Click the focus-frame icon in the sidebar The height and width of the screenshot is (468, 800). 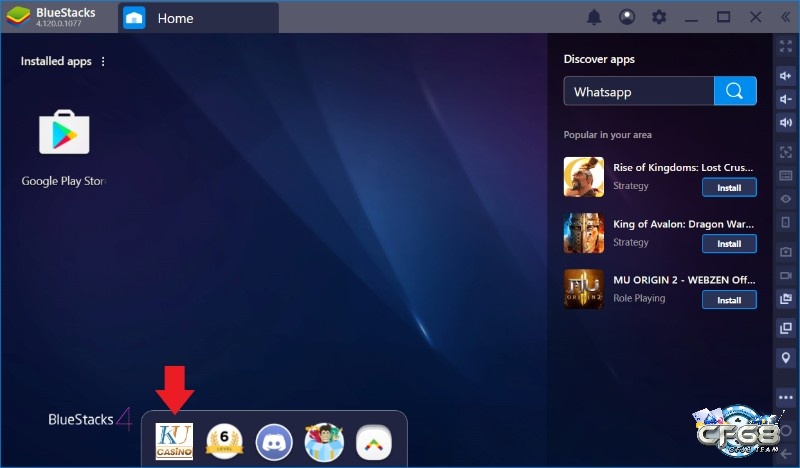pos(786,152)
